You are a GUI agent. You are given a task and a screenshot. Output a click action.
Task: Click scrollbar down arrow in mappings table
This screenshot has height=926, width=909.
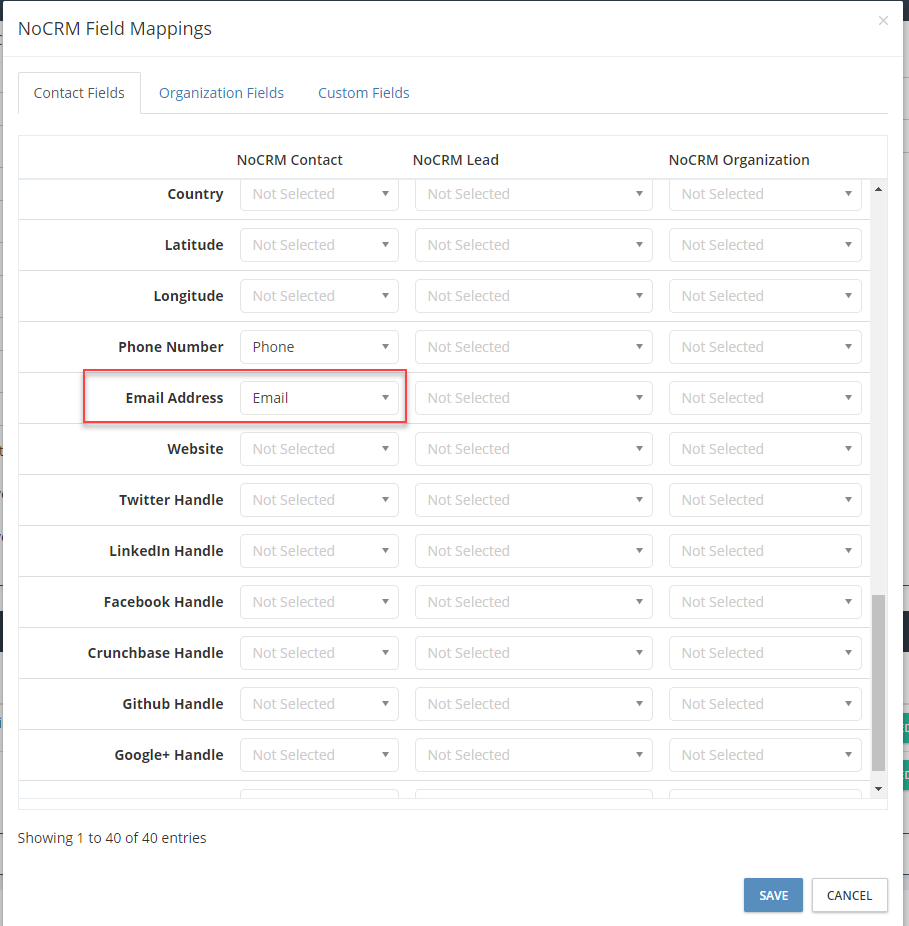coord(879,789)
